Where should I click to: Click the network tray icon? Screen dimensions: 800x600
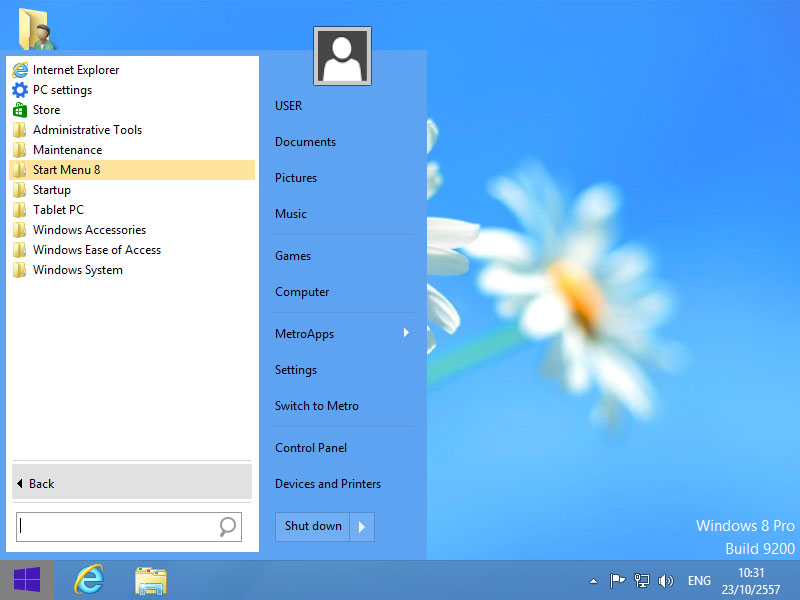(x=641, y=581)
